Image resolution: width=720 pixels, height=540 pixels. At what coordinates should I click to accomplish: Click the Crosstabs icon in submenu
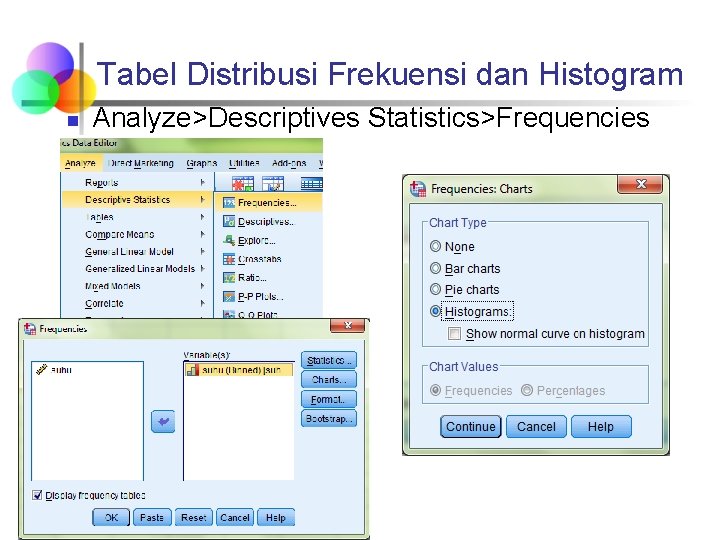[x=229, y=259]
